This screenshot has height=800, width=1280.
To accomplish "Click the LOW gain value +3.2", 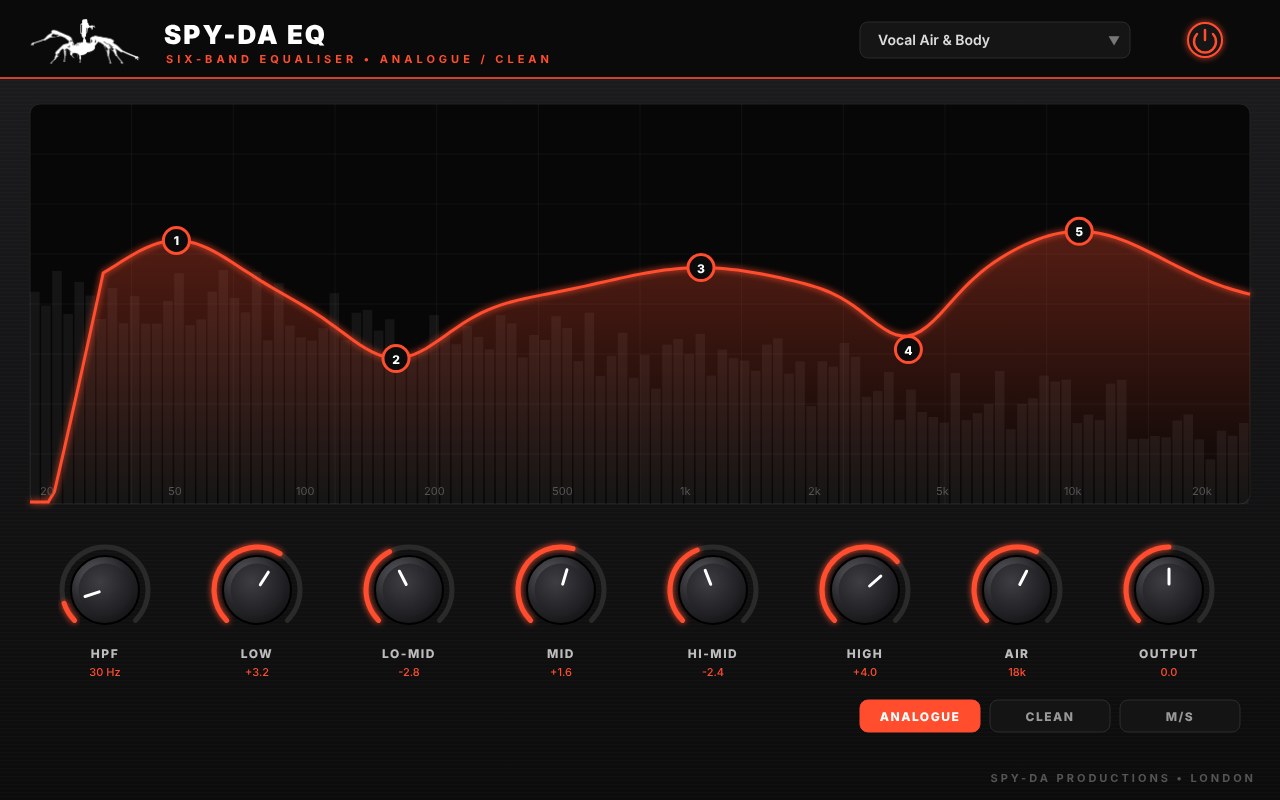I will (x=257, y=672).
